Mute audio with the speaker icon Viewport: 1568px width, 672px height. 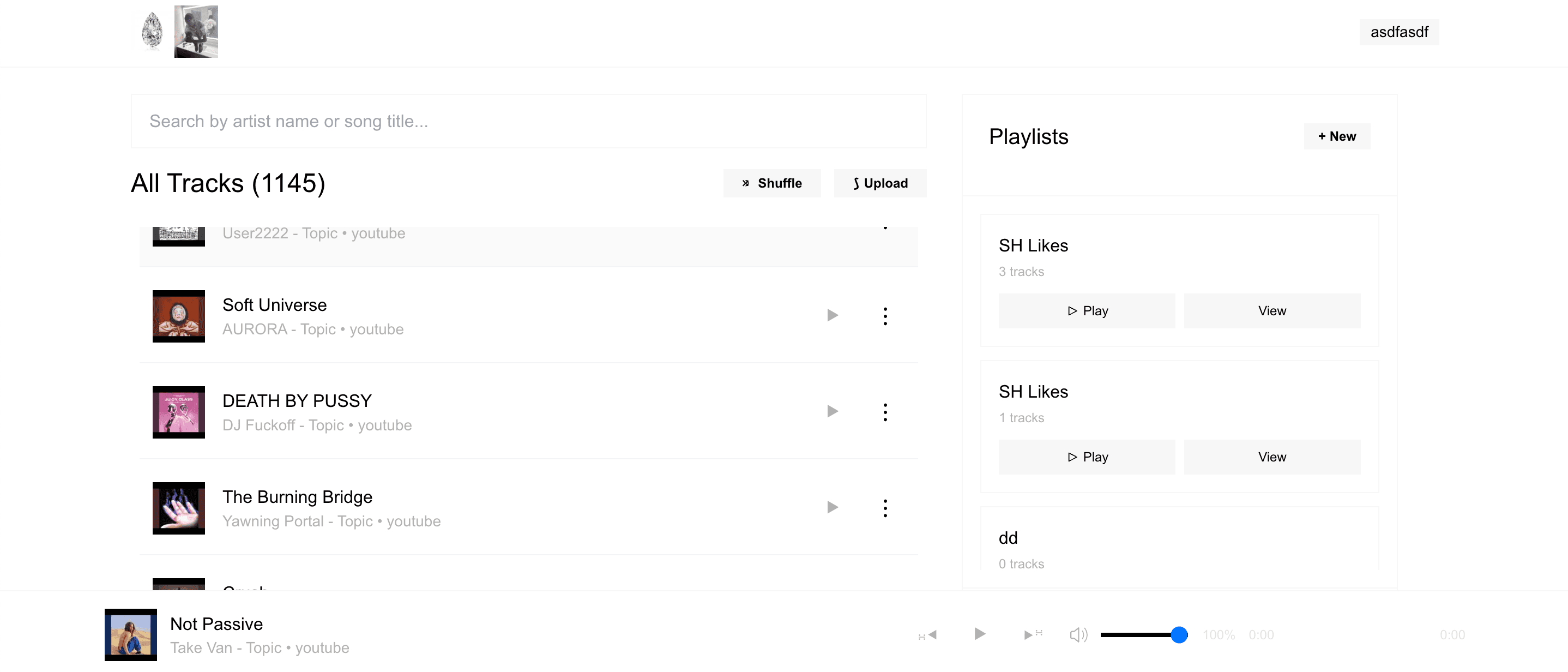pyautogui.click(x=1078, y=635)
